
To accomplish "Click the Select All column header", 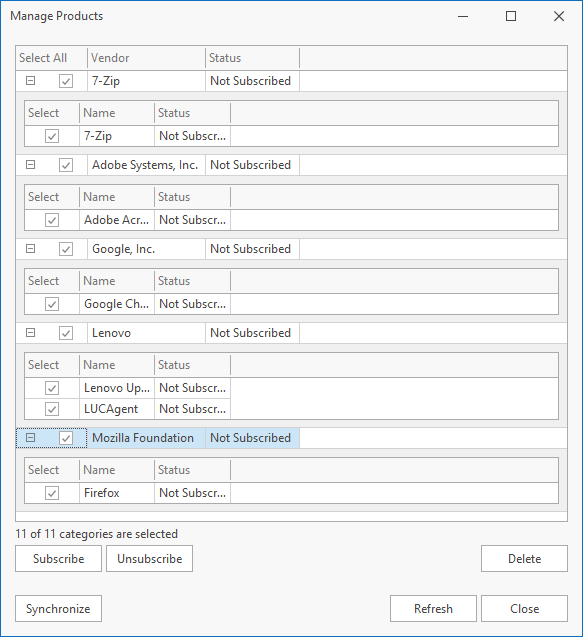I will [52, 58].
